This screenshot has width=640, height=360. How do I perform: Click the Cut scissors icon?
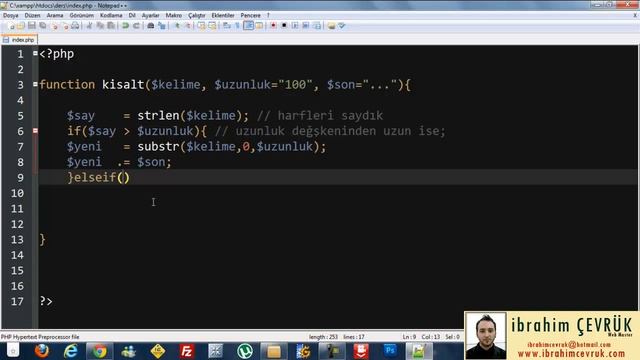pos(89,26)
